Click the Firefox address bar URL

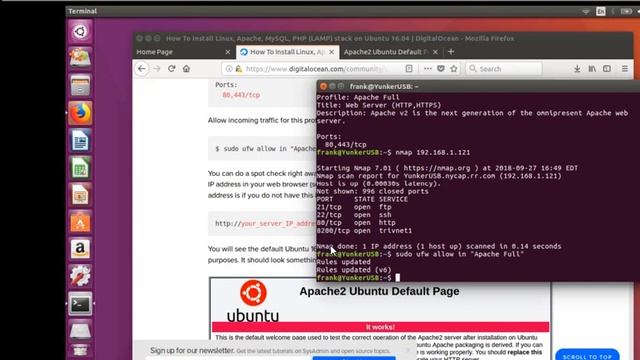tap(316, 69)
